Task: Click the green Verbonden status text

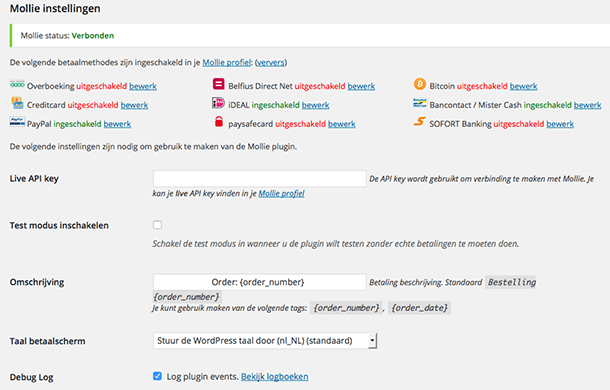Action: coord(93,35)
